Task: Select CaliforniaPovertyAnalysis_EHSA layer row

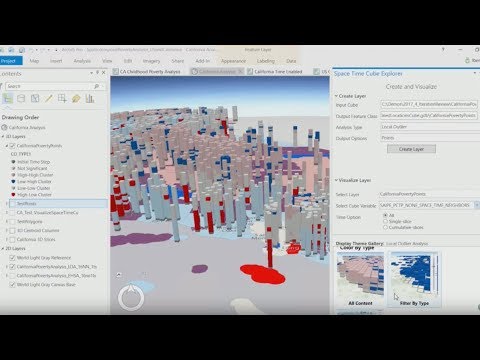Action: click(57, 276)
